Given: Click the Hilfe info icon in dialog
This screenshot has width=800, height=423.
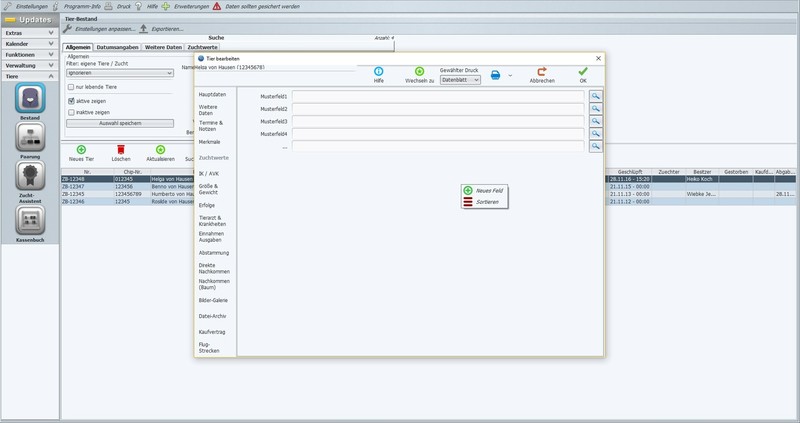Looking at the screenshot, I should (x=379, y=71).
